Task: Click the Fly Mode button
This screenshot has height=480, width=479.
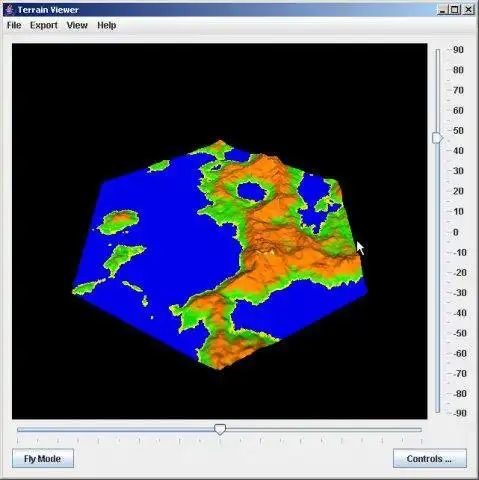Action: (x=43, y=459)
